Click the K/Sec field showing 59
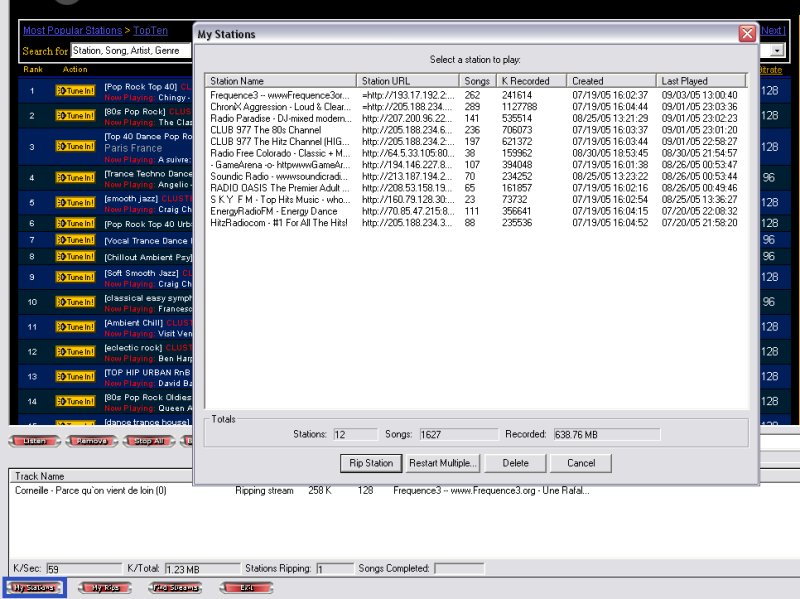800x599 pixels. click(x=84, y=569)
